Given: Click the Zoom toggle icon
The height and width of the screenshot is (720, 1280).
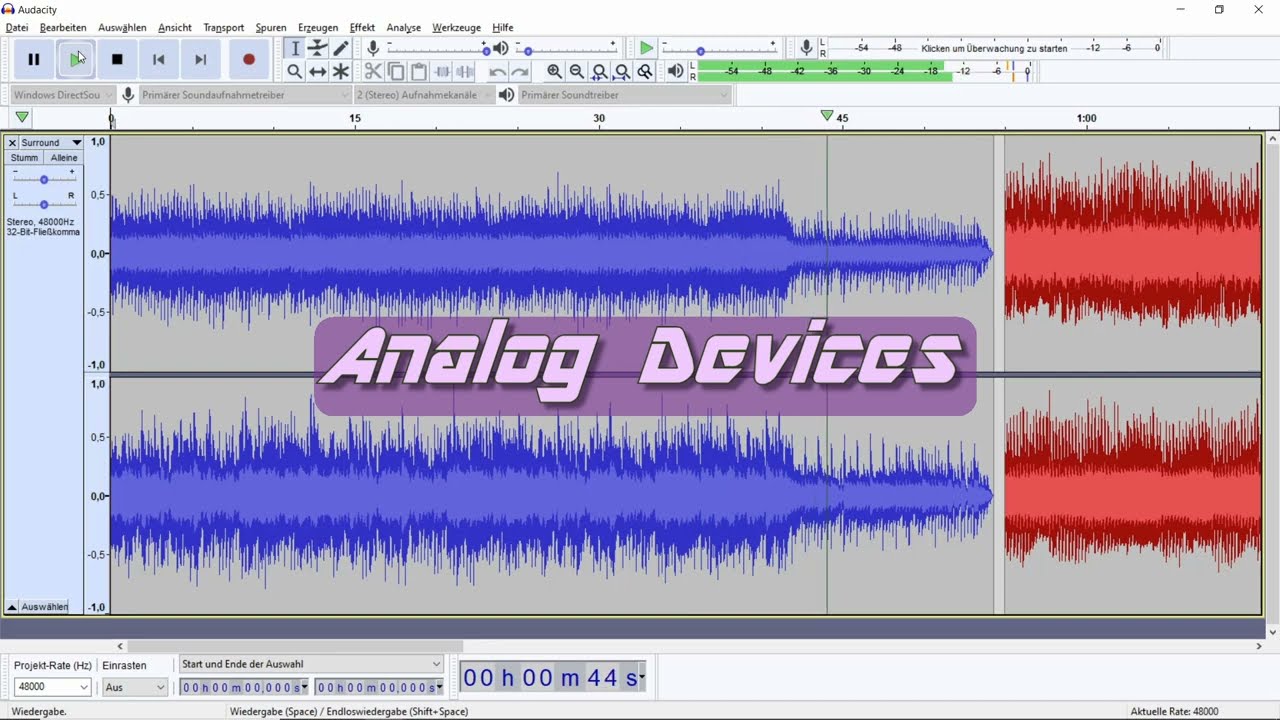Looking at the screenshot, I should pos(645,71).
